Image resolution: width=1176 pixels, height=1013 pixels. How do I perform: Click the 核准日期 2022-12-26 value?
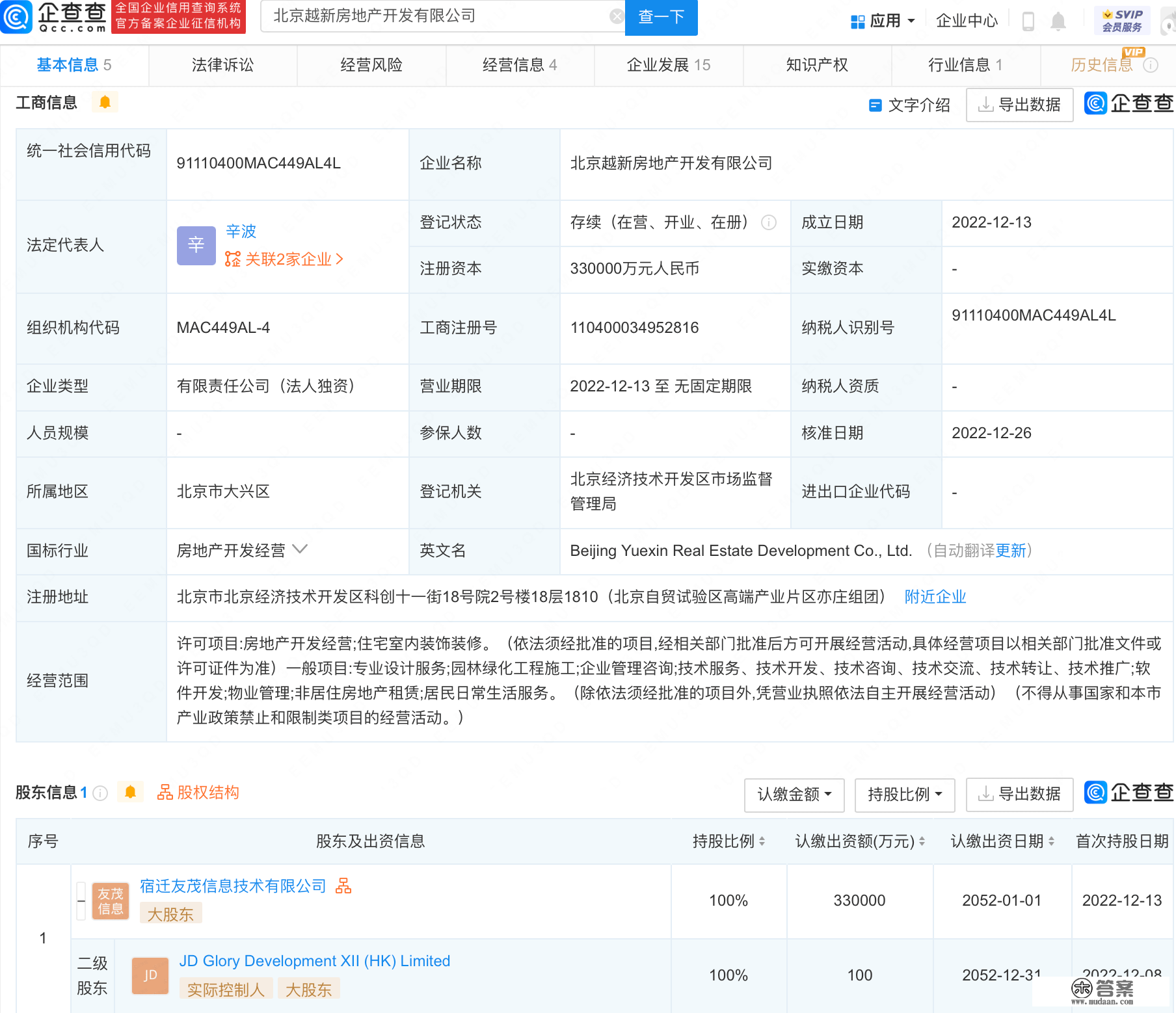(x=992, y=433)
